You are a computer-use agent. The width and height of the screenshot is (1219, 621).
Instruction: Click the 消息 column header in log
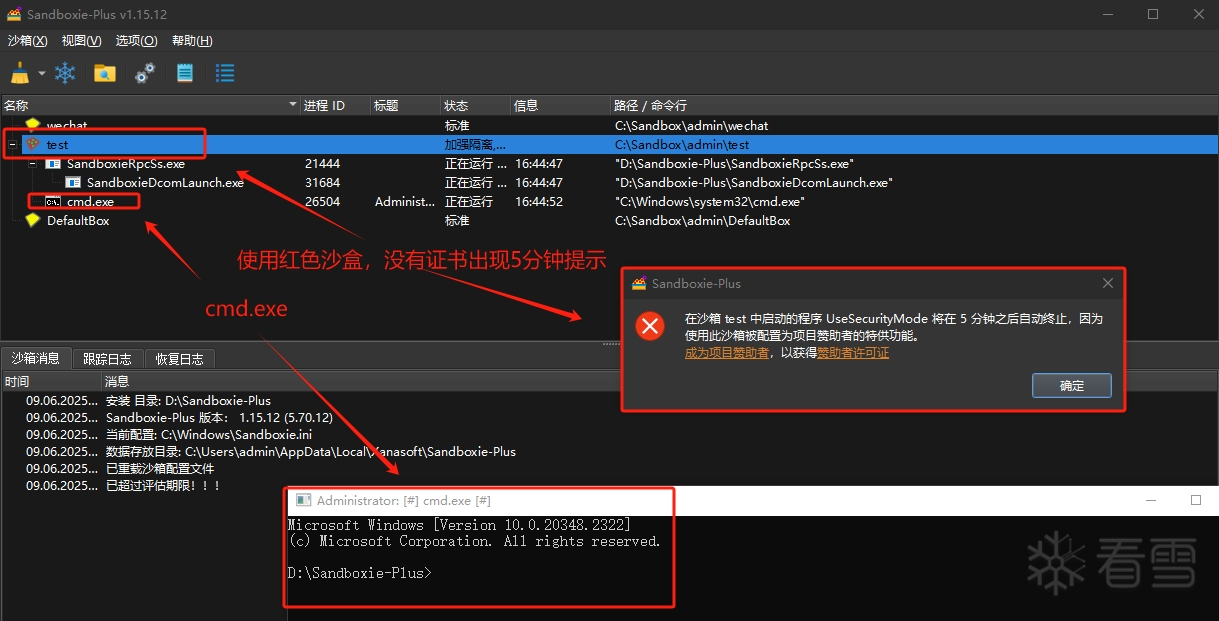660,381
